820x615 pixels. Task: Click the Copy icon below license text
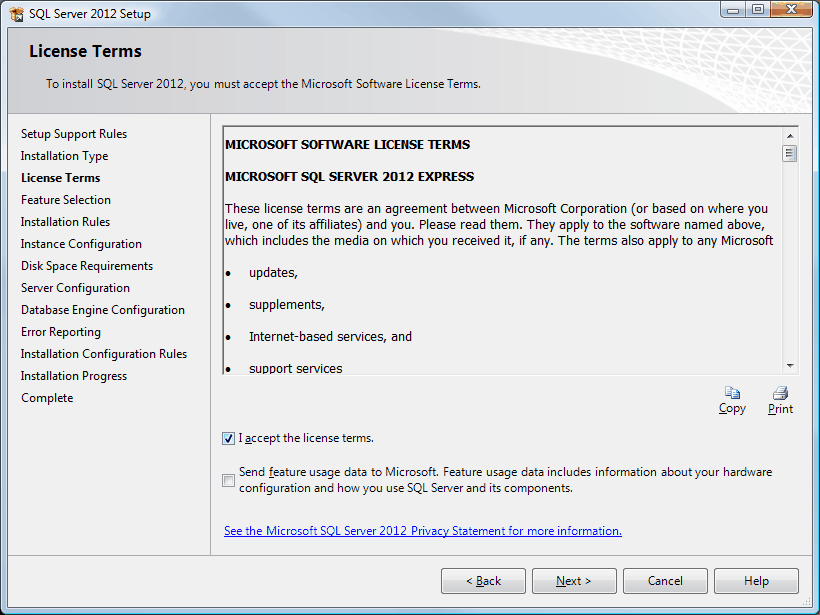(732, 393)
